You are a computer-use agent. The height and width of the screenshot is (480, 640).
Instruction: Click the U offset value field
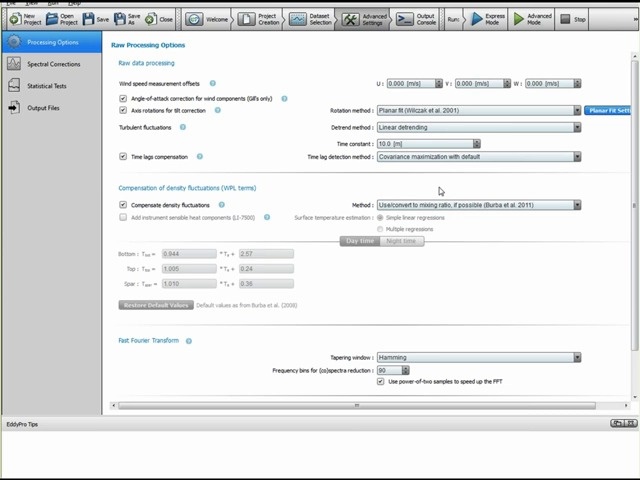tap(411, 83)
